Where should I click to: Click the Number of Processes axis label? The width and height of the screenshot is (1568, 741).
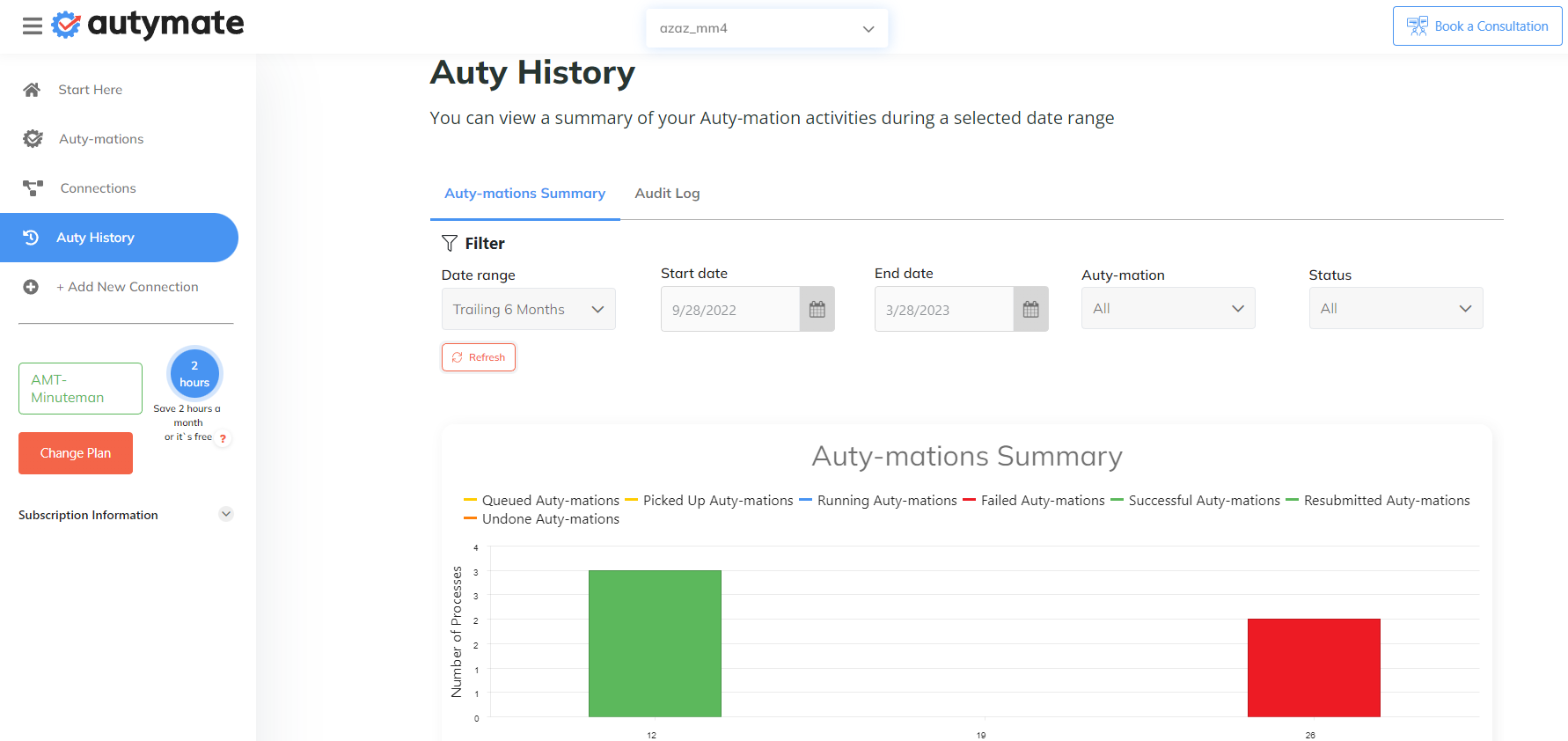pos(457,632)
